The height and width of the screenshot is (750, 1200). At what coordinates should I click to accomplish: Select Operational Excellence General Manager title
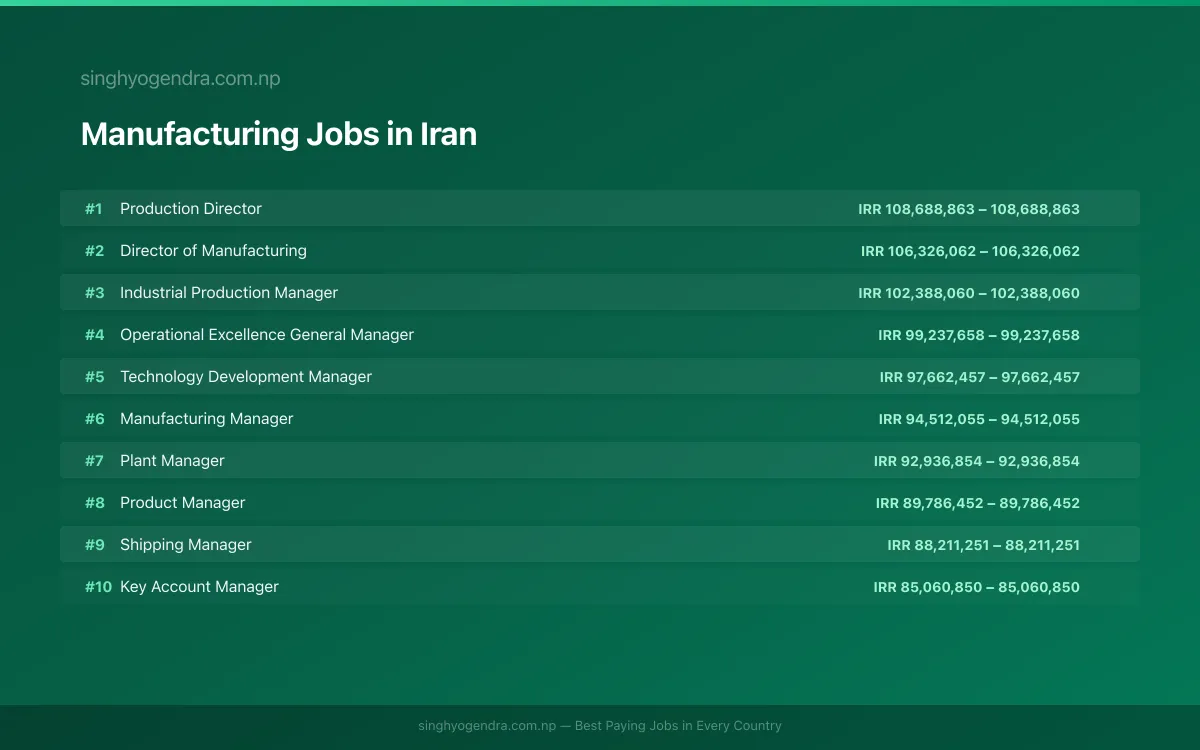(x=267, y=335)
